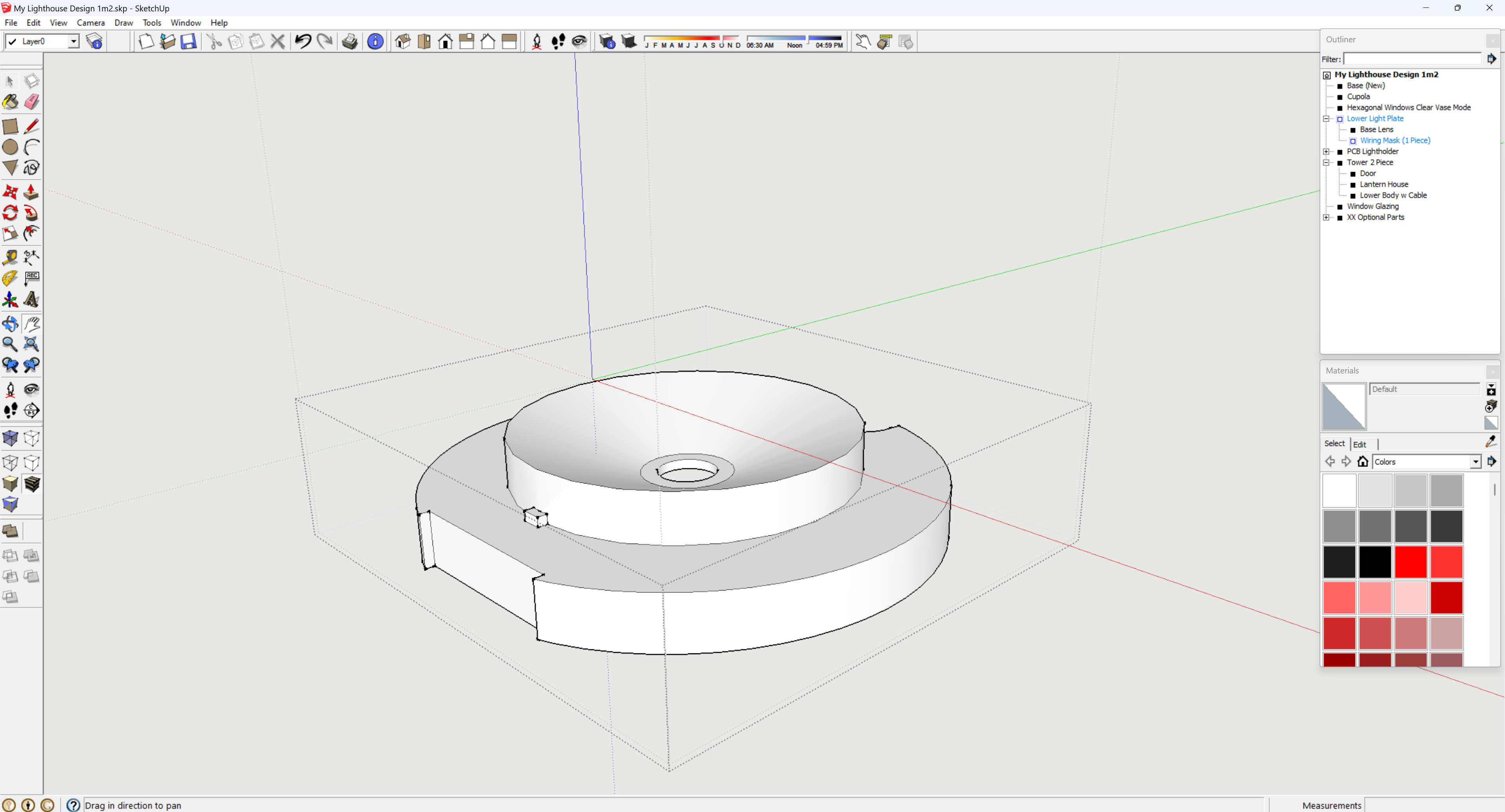Image resolution: width=1505 pixels, height=812 pixels.
Task: Toggle Back Edges style
Action: click(x=31, y=439)
